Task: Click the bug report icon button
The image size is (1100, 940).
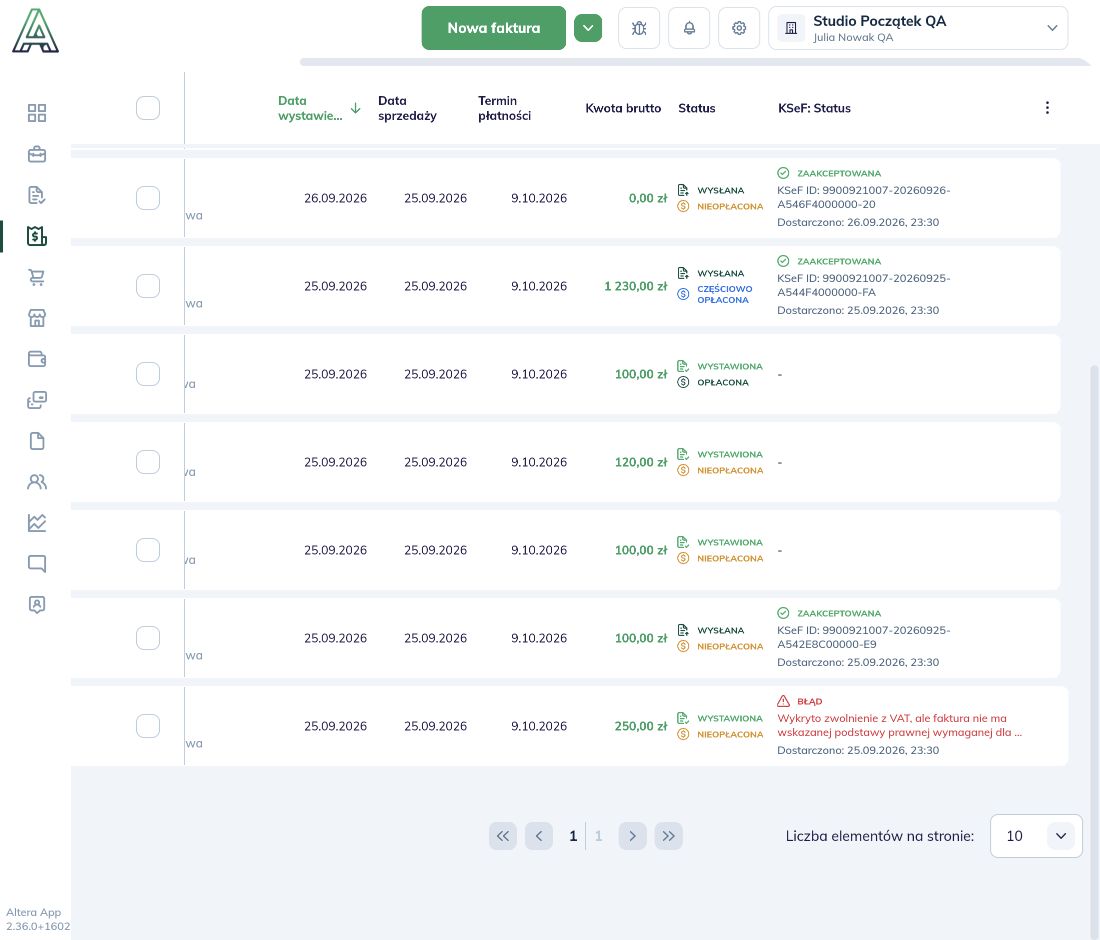Action: click(x=638, y=28)
